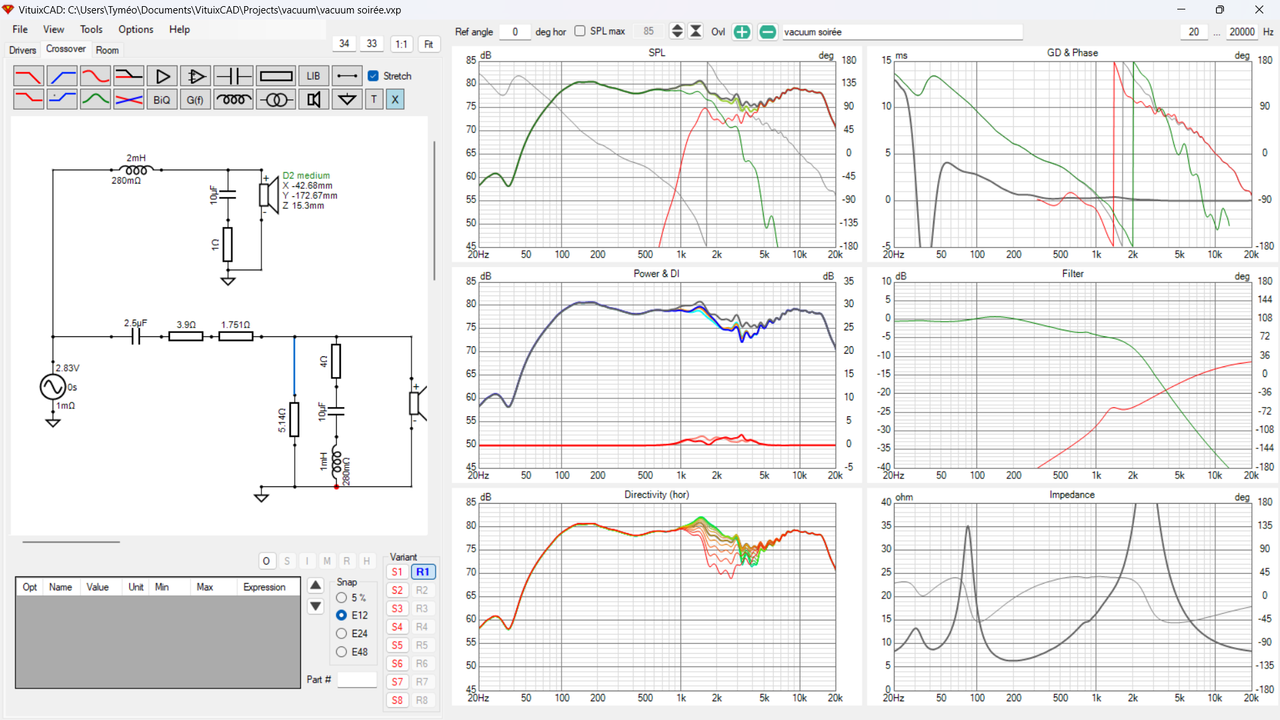Image resolution: width=1280 pixels, height=720 pixels.
Task: Click the hourglass-shaped scale icon beside SPL max
Action: pyautogui.click(x=696, y=32)
